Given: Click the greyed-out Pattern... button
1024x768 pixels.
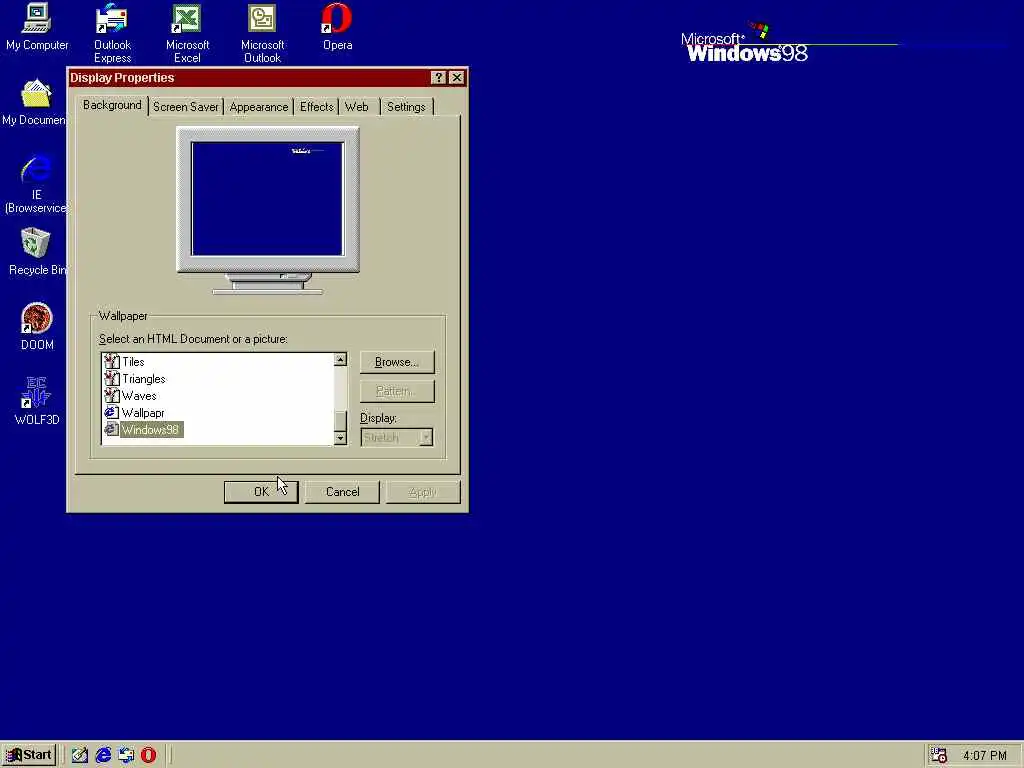Looking at the screenshot, I should click(x=397, y=391).
